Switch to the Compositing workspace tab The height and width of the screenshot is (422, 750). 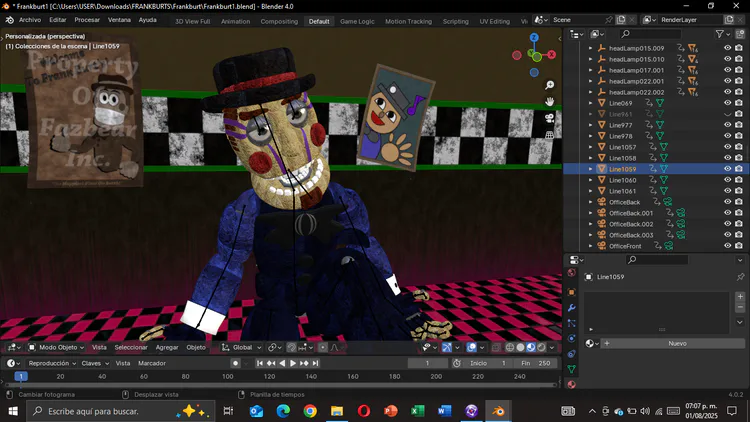279,22
